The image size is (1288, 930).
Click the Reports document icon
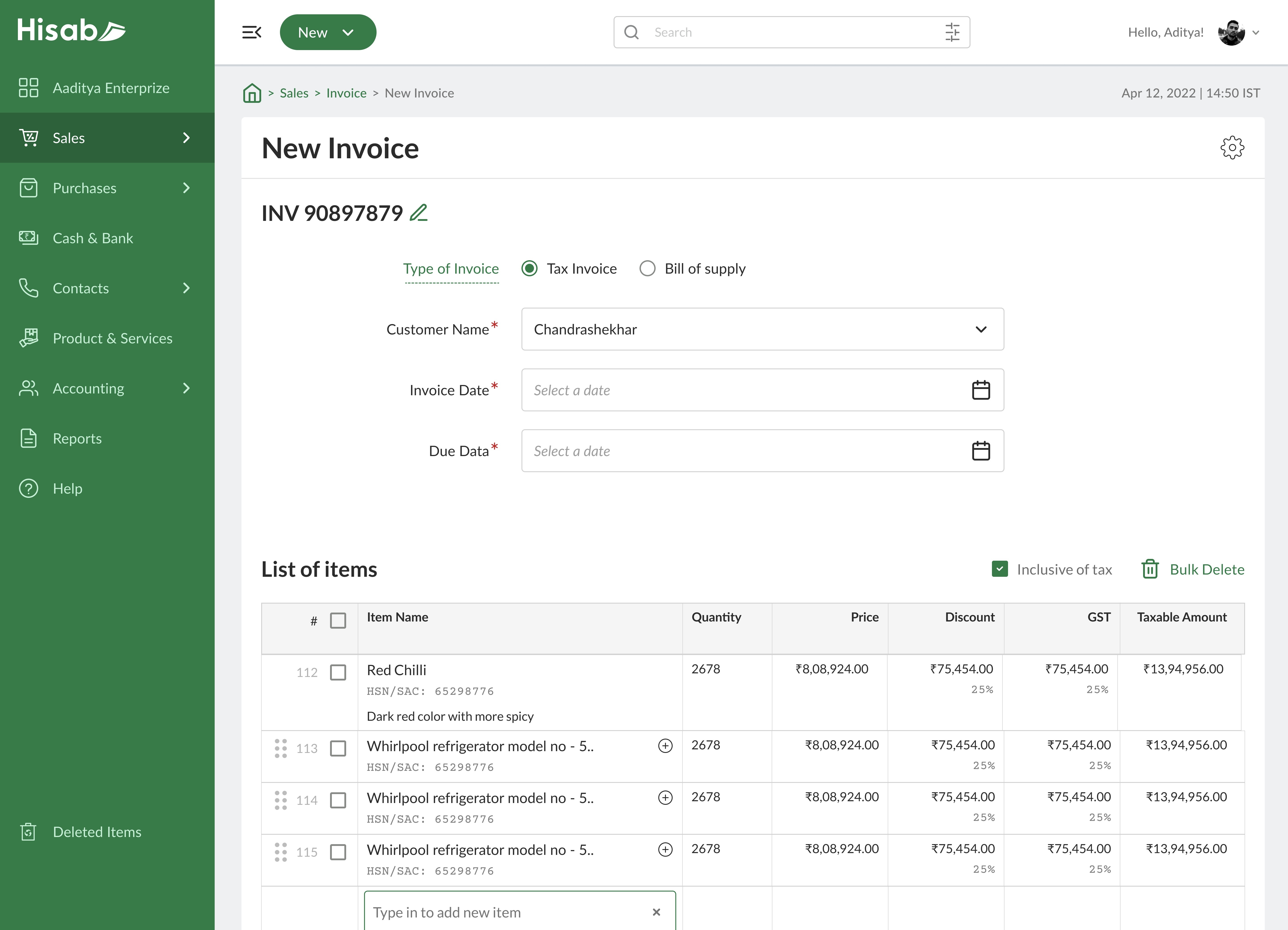28,438
